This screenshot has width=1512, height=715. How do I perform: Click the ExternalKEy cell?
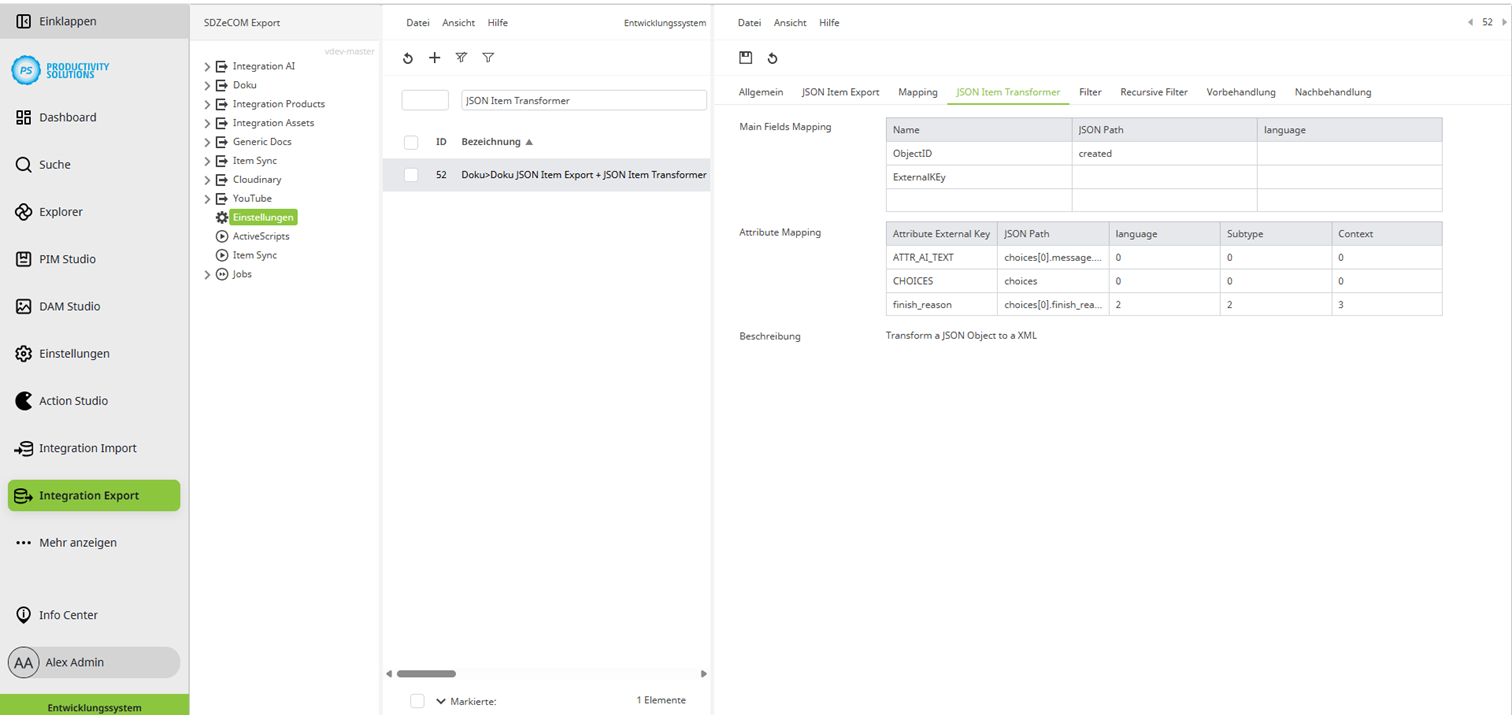(979, 177)
